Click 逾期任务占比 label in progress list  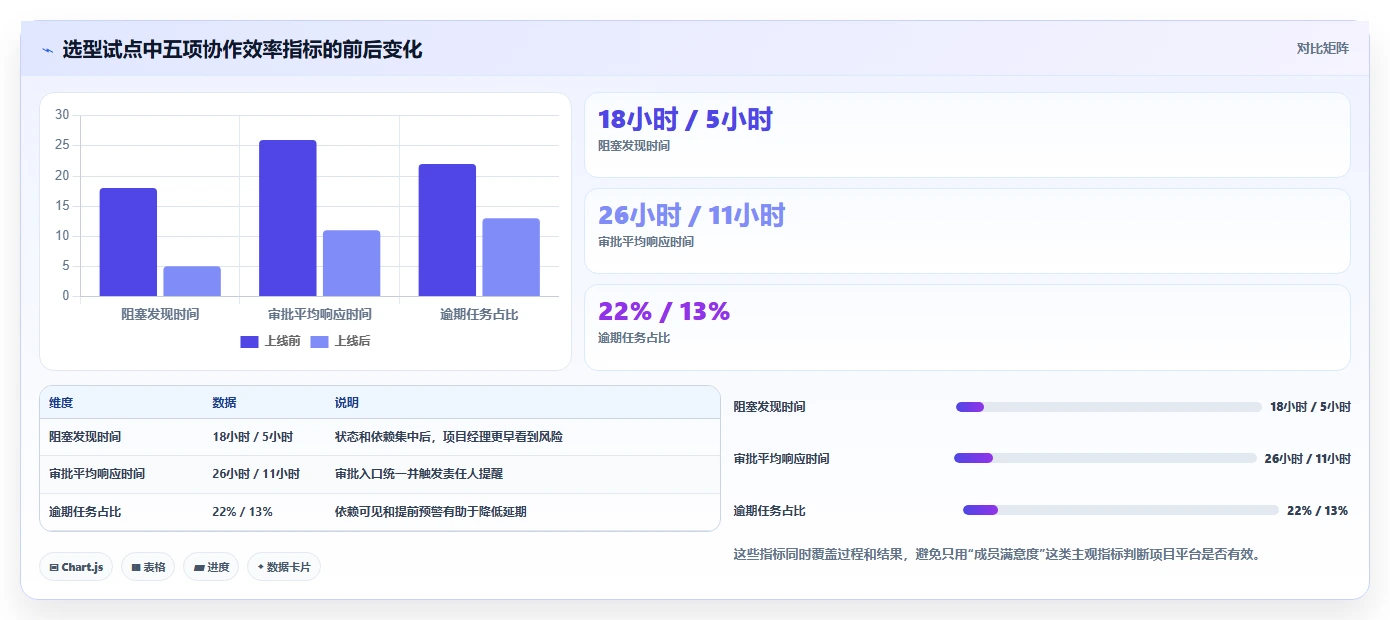point(769,511)
